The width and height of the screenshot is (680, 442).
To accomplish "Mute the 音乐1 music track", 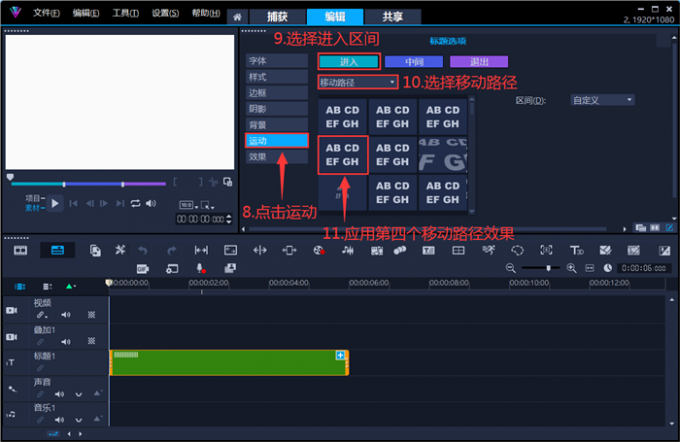I will 59,420.
